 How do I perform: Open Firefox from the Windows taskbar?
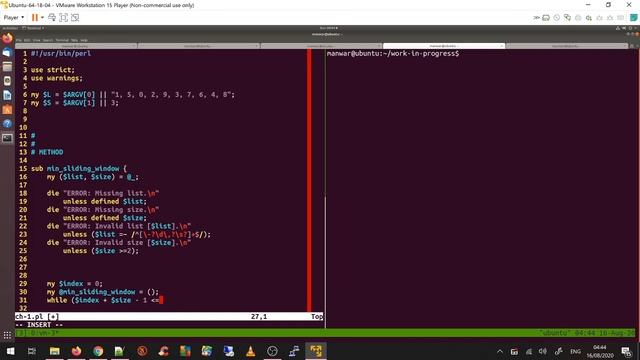click(x=76, y=351)
